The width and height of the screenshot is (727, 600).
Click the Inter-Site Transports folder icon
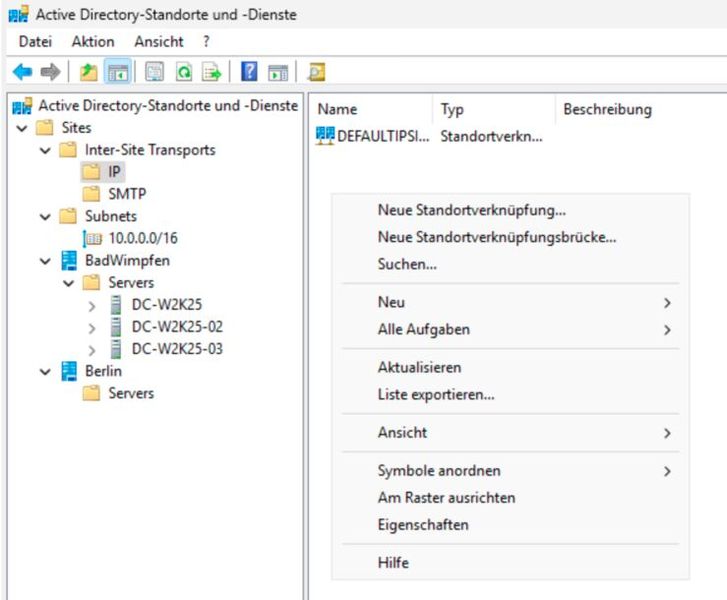point(68,150)
